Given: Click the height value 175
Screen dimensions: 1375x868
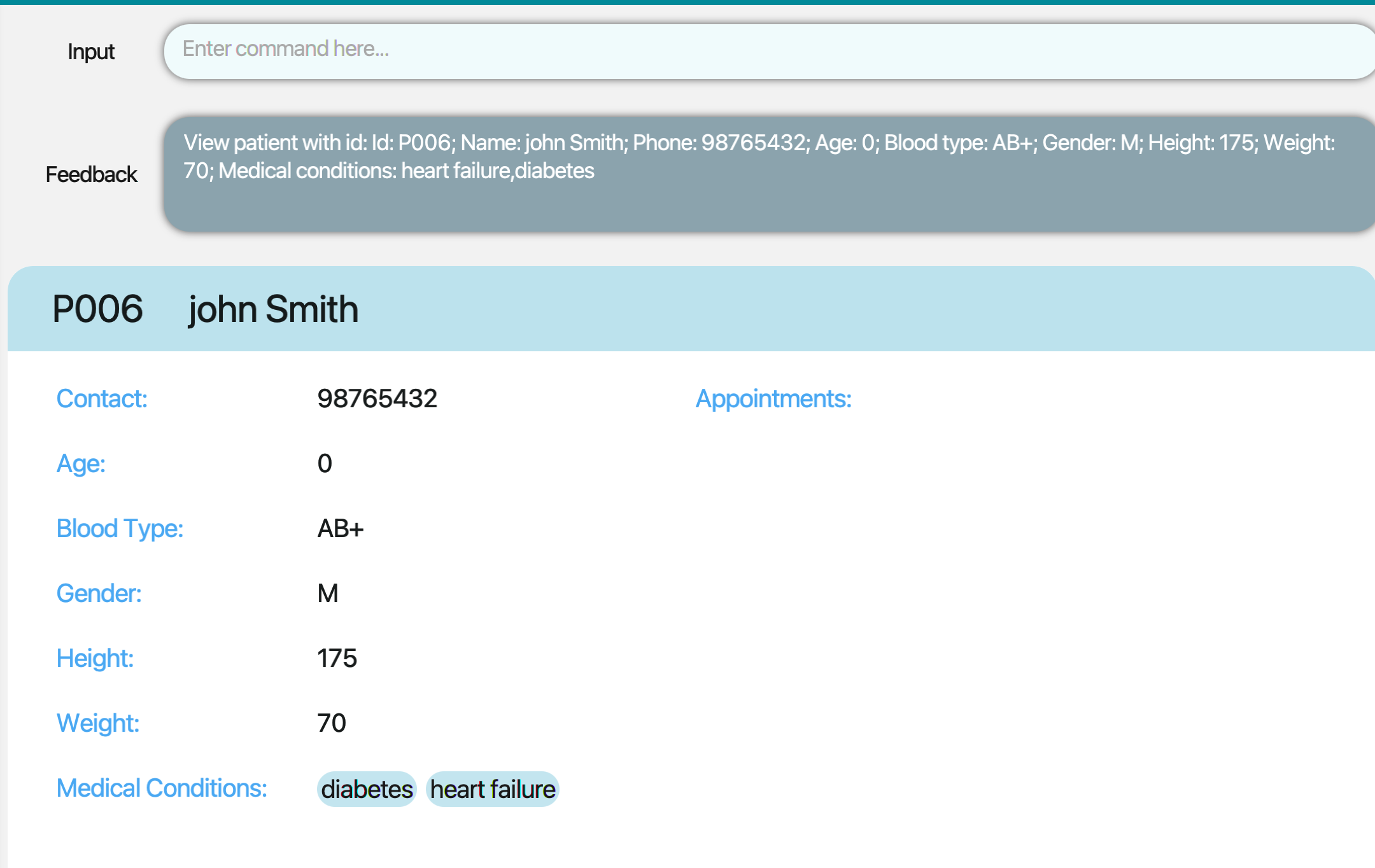Looking at the screenshot, I should (x=337, y=659).
